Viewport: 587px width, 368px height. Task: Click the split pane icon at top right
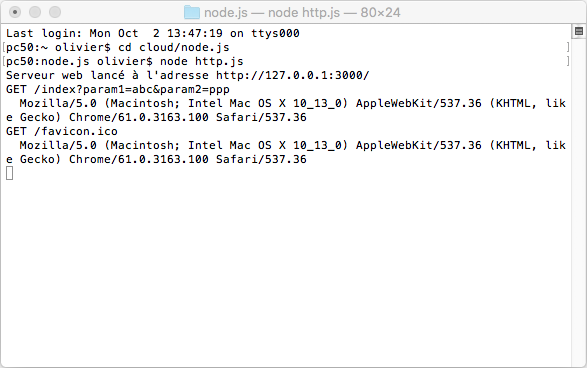[579, 31]
